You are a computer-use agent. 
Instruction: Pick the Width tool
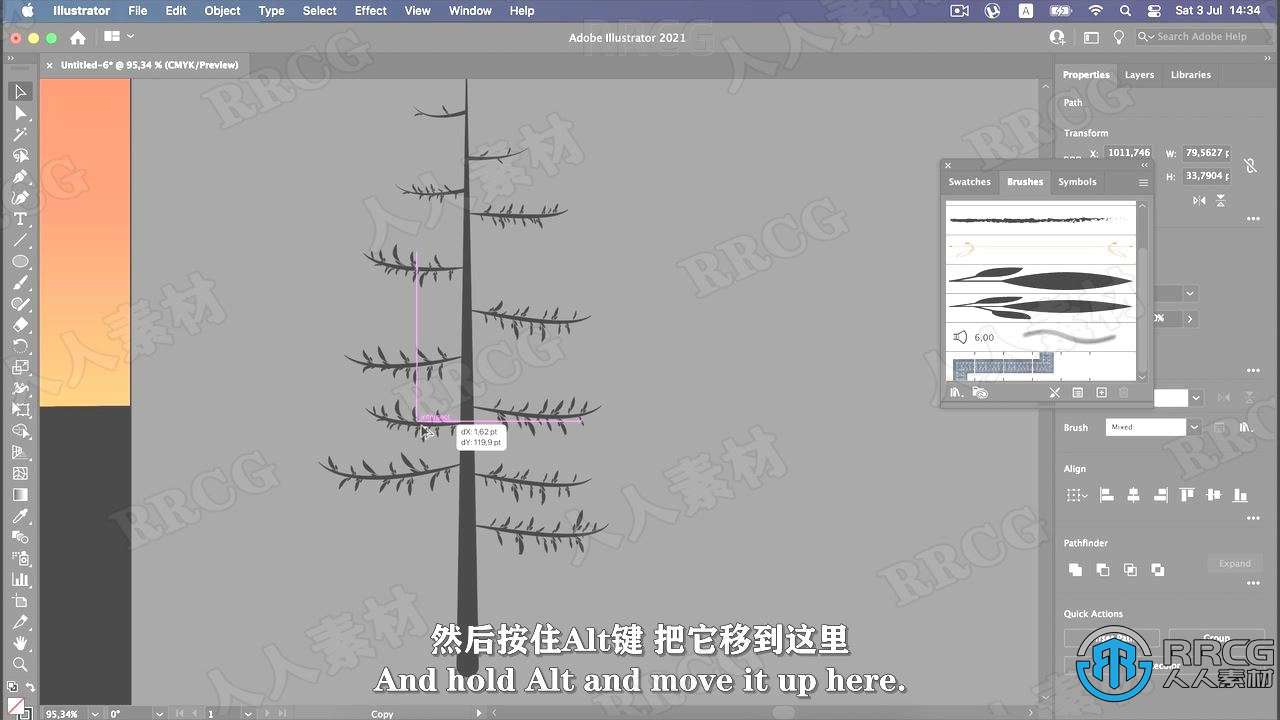[20, 388]
